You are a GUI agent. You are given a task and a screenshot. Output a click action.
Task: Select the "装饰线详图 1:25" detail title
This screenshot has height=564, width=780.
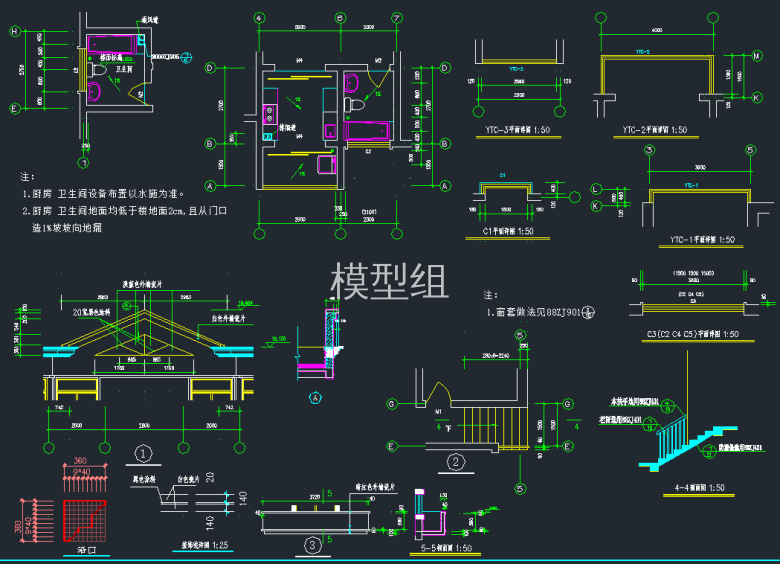pos(204,545)
